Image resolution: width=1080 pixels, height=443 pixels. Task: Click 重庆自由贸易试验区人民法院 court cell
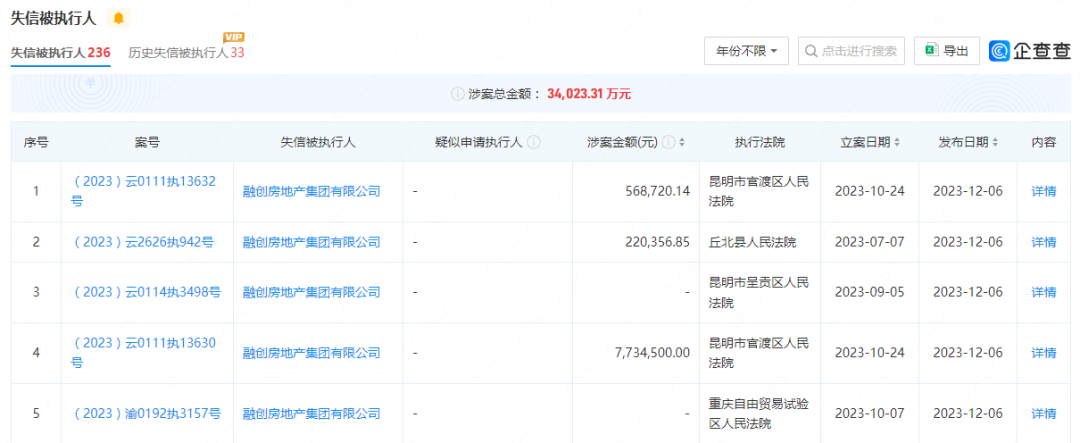(x=759, y=413)
